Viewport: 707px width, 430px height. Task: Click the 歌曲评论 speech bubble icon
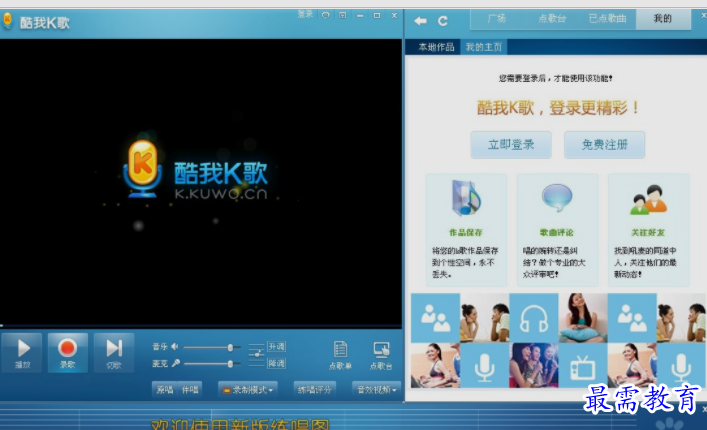pos(557,197)
